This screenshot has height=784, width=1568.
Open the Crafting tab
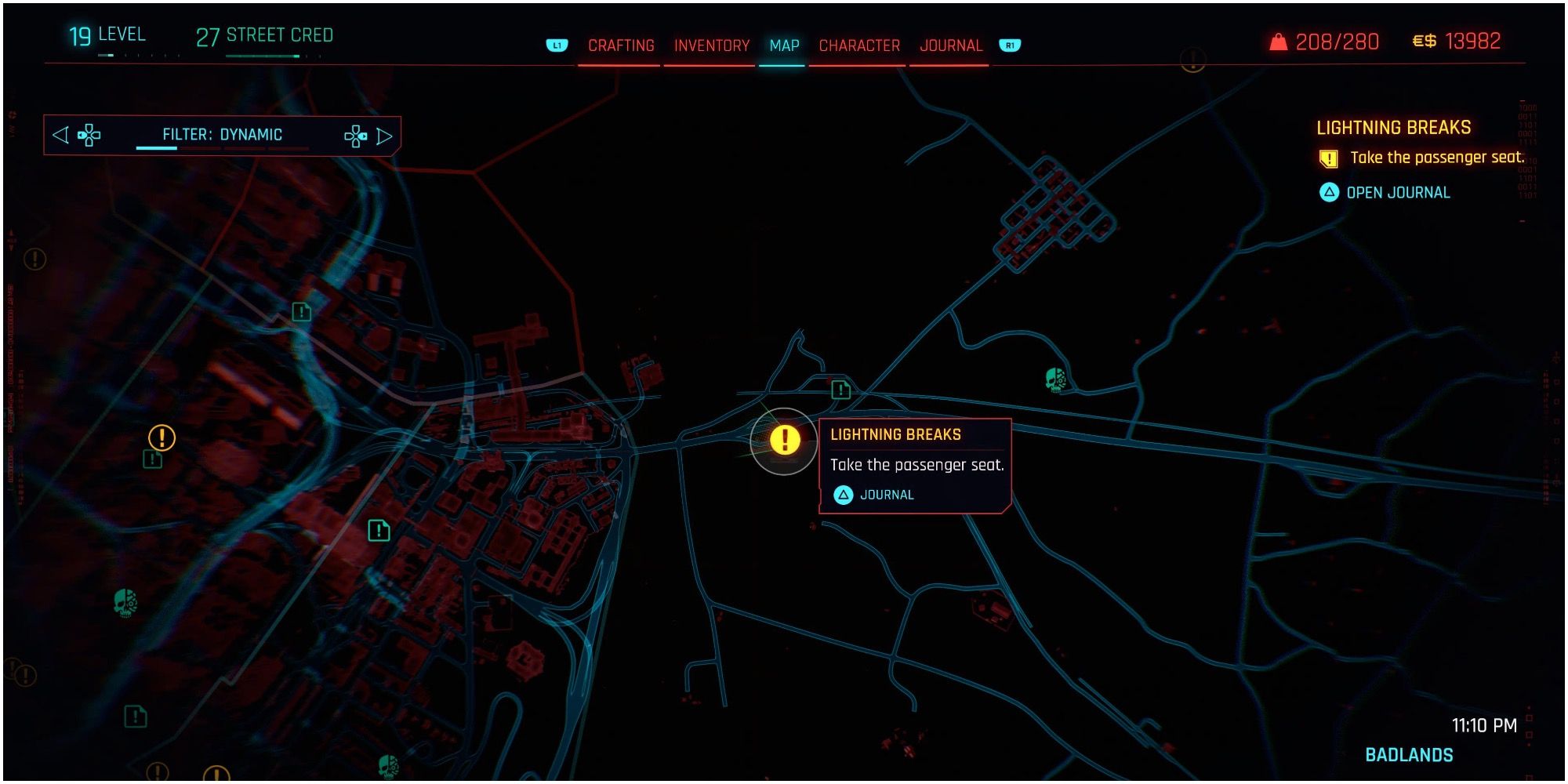point(621,45)
